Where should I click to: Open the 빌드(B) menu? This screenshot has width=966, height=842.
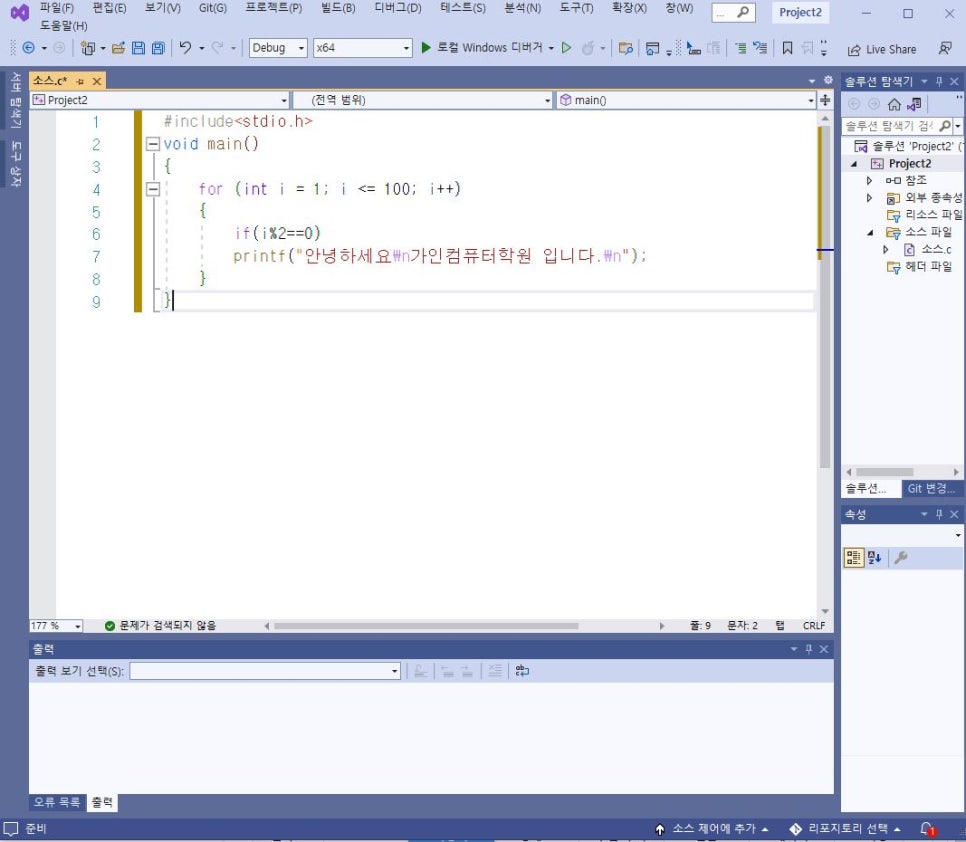click(338, 8)
